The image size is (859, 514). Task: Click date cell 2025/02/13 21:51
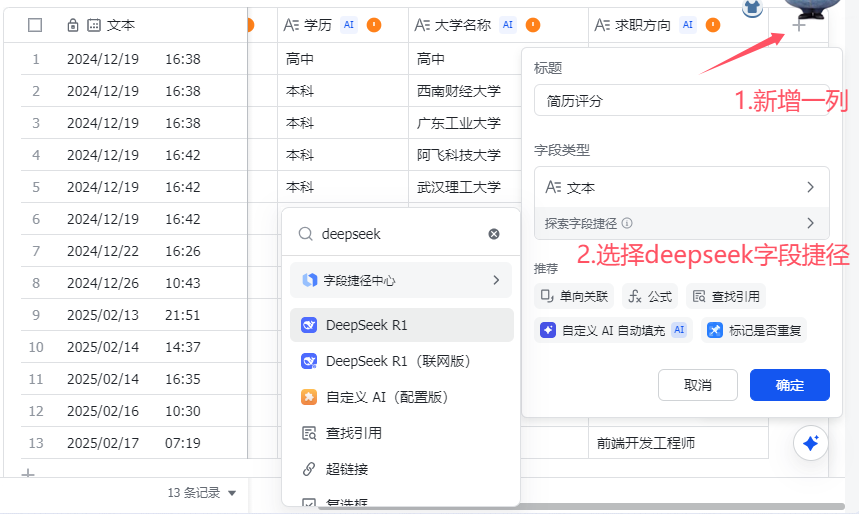pyautogui.click(x=134, y=315)
